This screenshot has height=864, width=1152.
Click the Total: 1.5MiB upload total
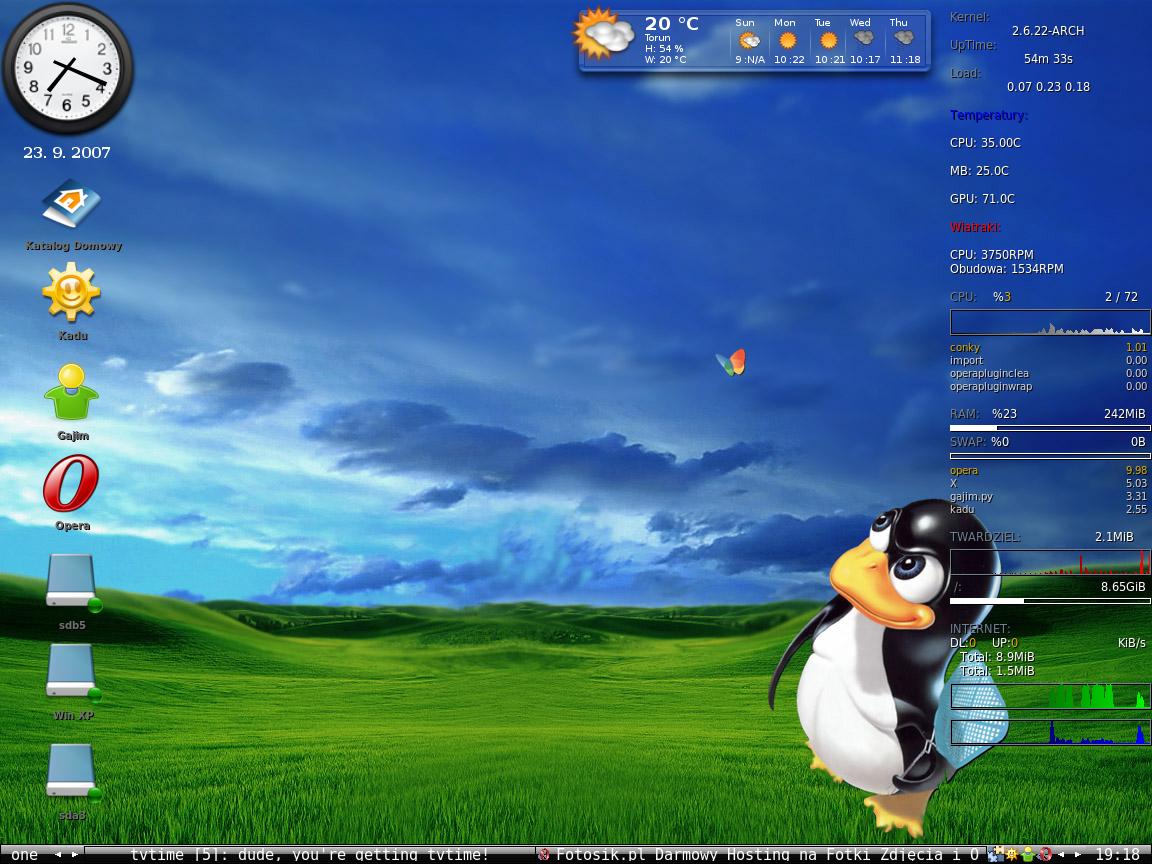tap(997, 671)
